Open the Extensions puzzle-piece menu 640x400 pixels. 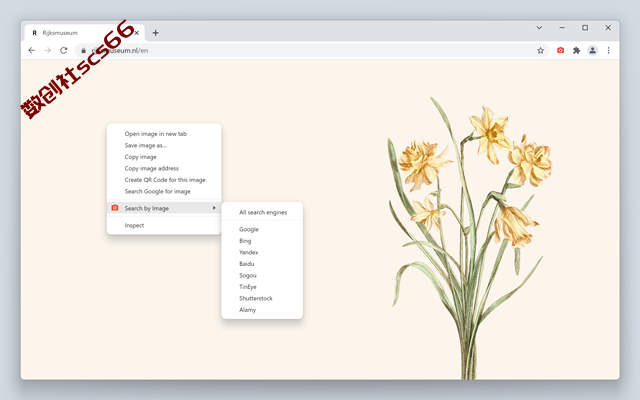(x=576, y=50)
